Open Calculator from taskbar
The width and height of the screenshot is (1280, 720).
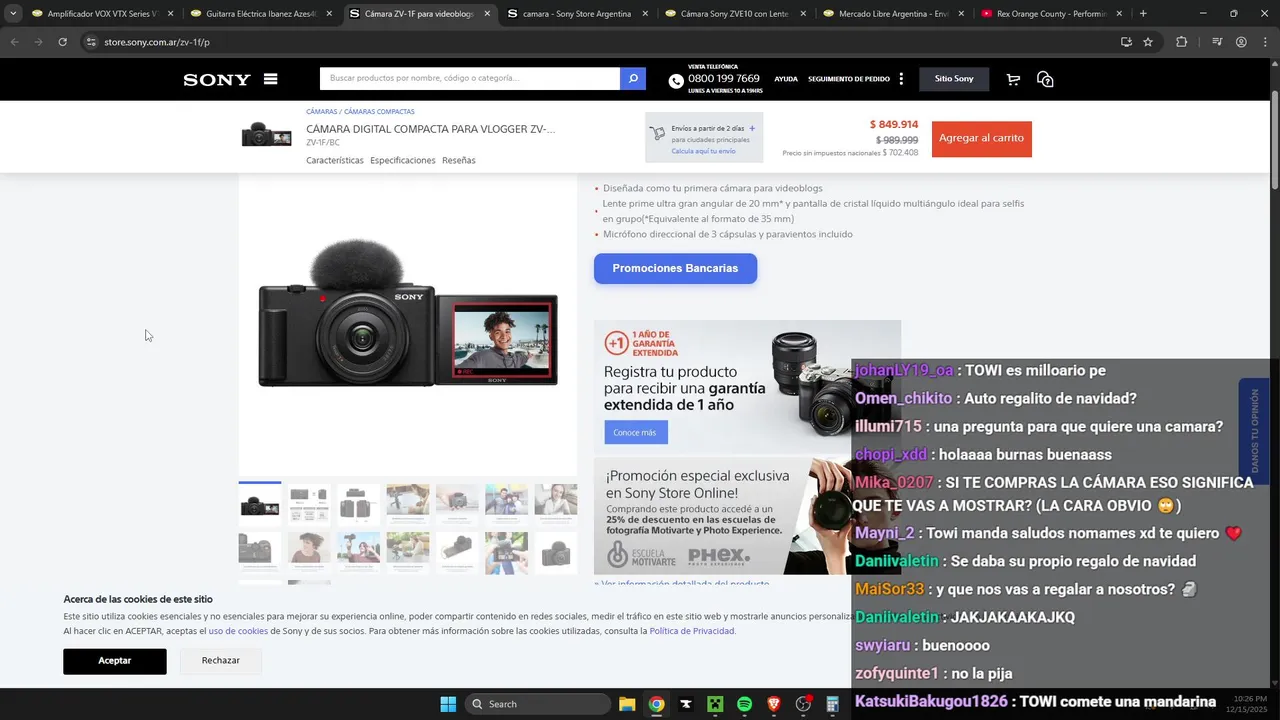point(832,704)
